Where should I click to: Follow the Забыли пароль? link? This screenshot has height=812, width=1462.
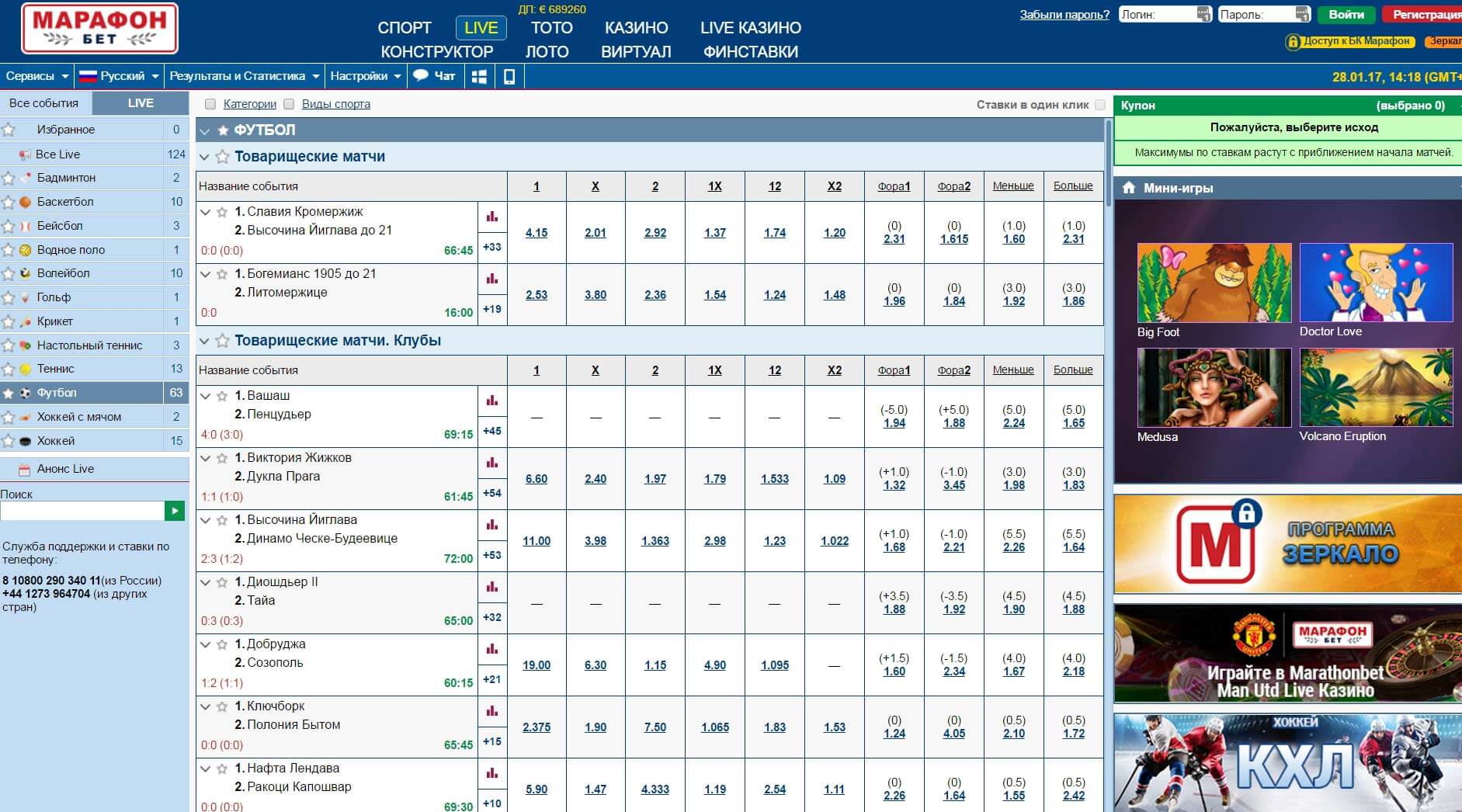(1064, 15)
